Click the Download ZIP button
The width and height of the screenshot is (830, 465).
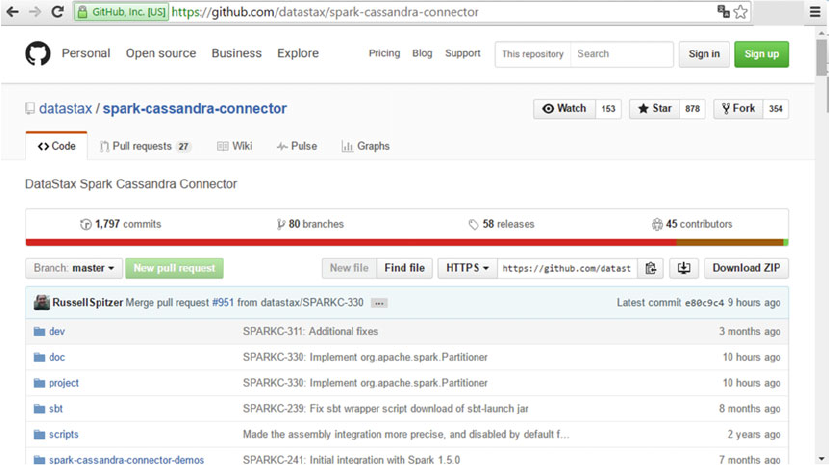746,268
